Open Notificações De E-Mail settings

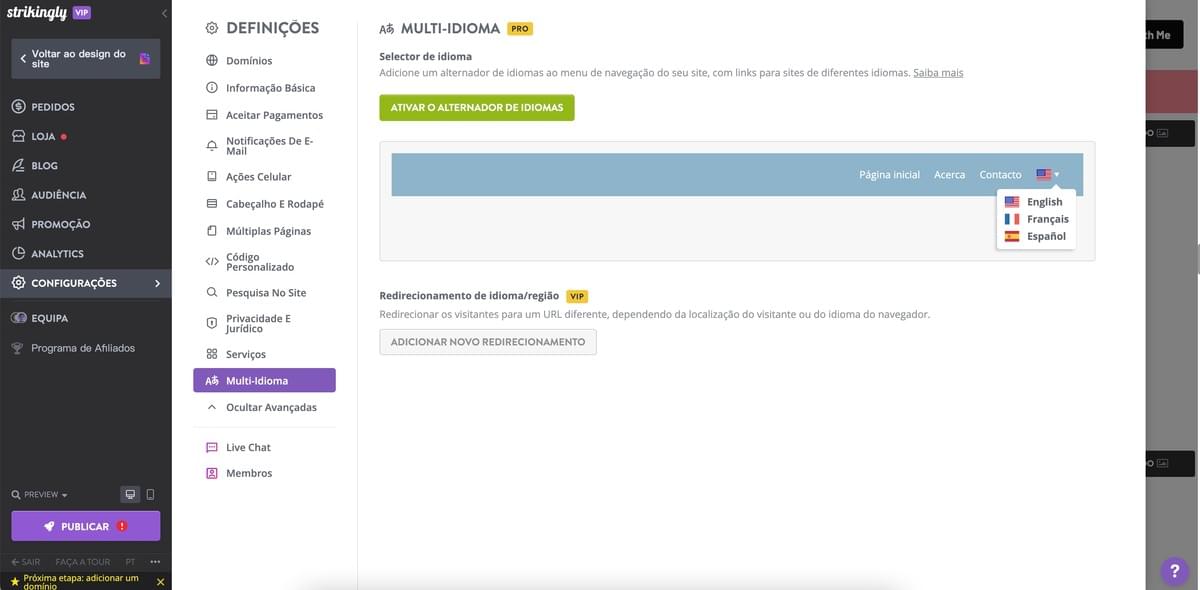pos(269,146)
